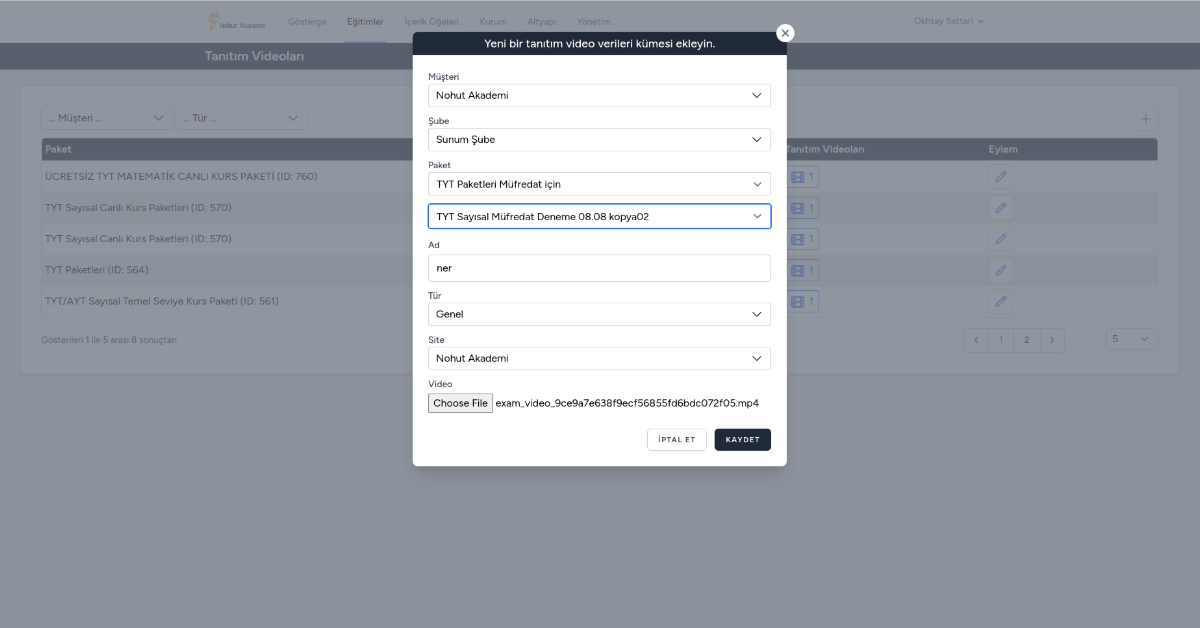Screen dimensions: 1200x628
Task: Click edit pencil for TYT Paketleri row
Action: click(1001, 270)
